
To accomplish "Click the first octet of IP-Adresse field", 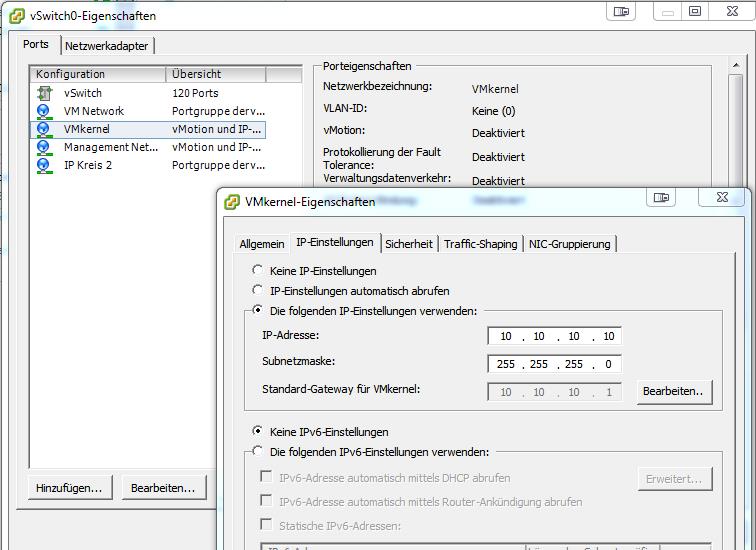I will [x=506, y=336].
